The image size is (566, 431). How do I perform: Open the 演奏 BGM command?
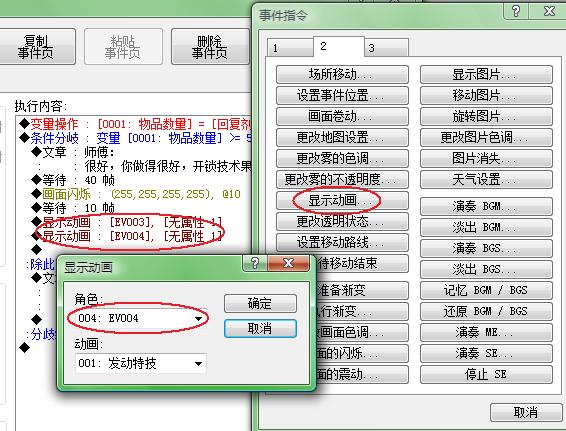[486, 206]
